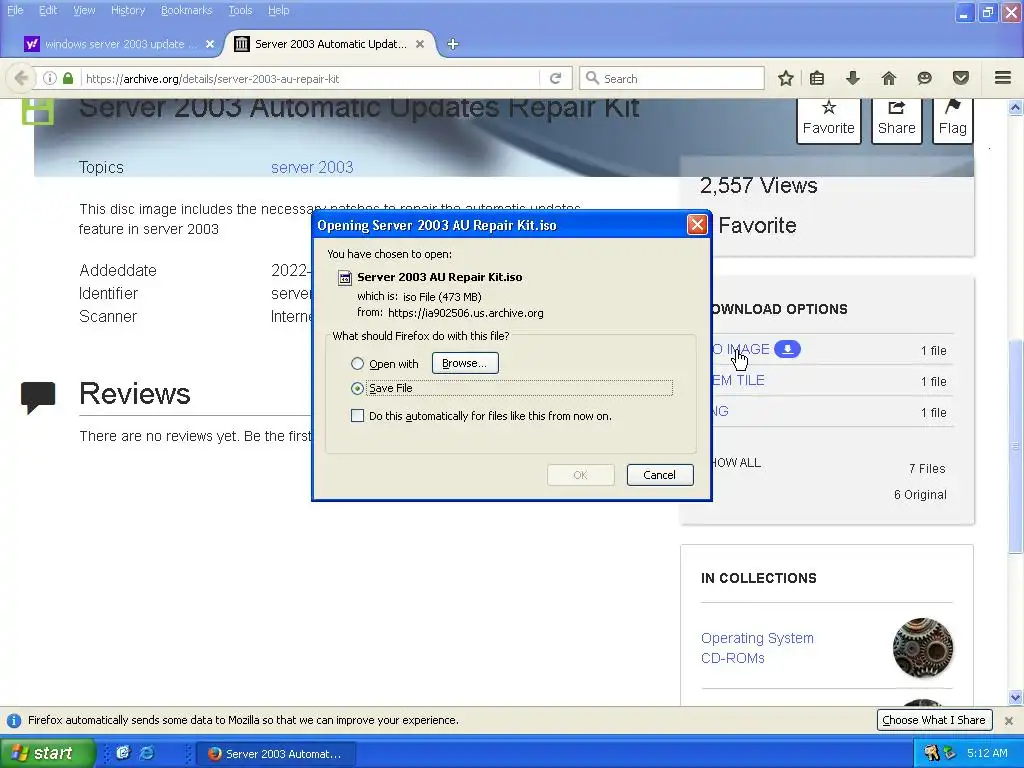Select the Save File radio button

click(x=357, y=388)
